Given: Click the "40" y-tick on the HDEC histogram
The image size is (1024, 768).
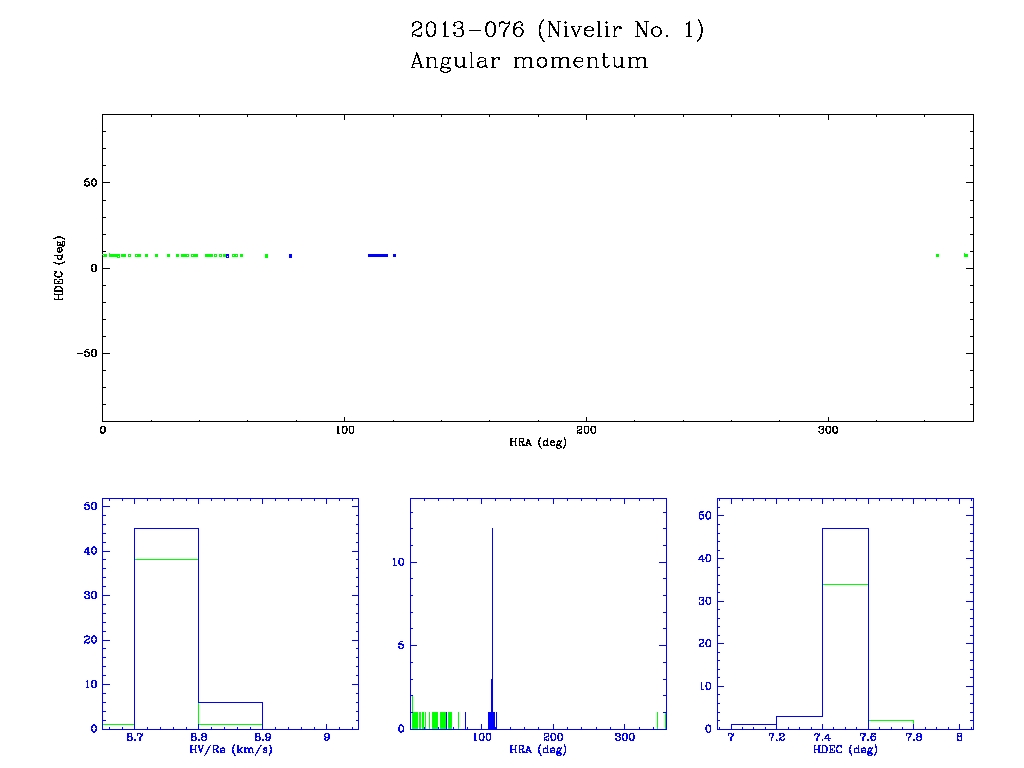Looking at the screenshot, I should (705, 558).
